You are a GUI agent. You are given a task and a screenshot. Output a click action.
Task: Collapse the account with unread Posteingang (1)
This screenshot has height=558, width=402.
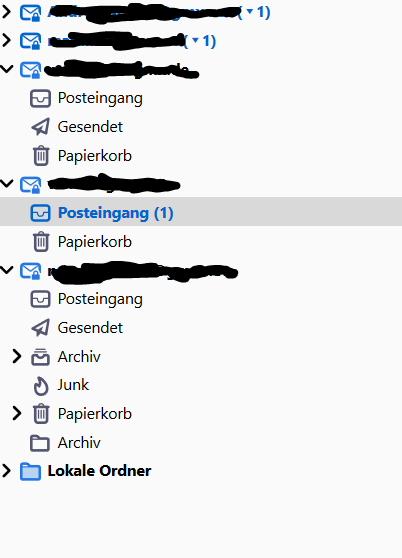click(x=7, y=184)
